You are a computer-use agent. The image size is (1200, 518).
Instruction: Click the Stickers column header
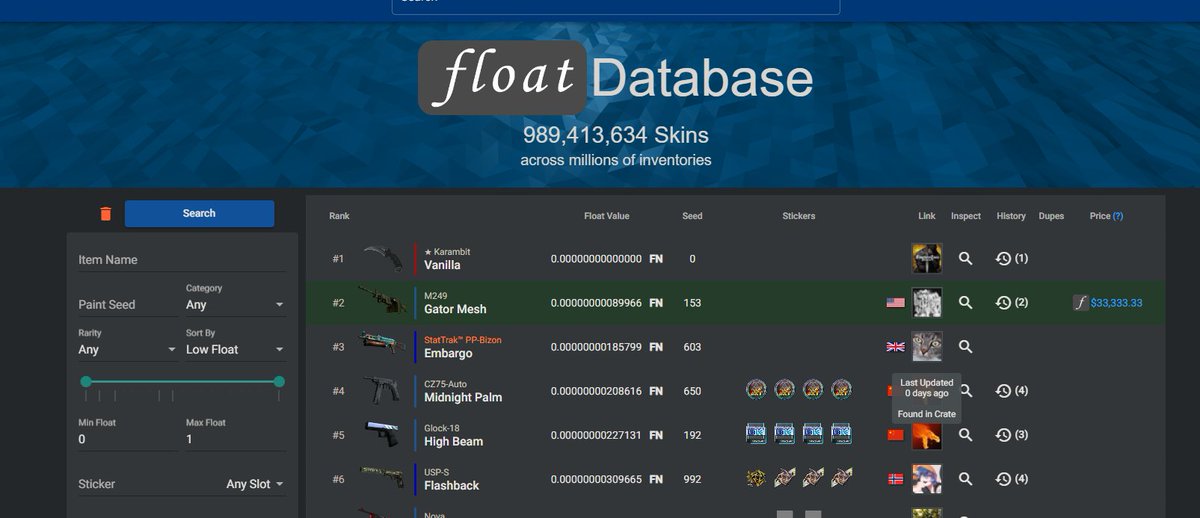(799, 216)
